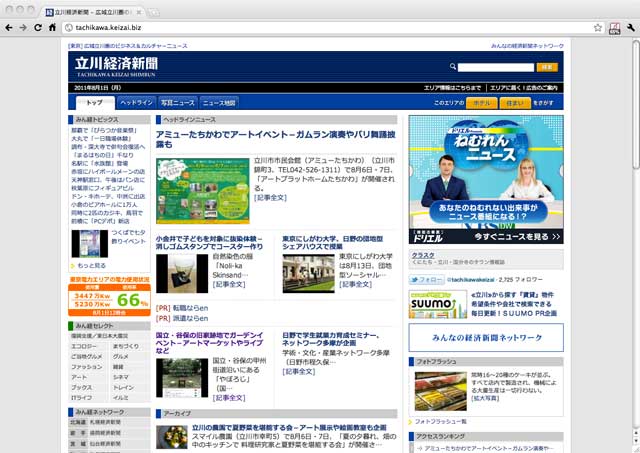Click the みんなの経済新聞ネットワーク banner box
The height and width of the screenshot is (453, 640).
486,338
